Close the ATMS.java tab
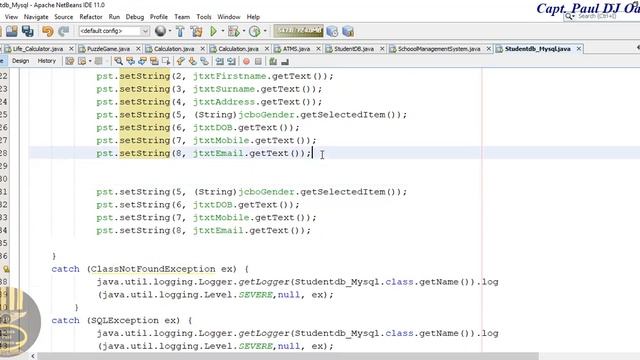This screenshot has width=640, height=360. (318, 49)
